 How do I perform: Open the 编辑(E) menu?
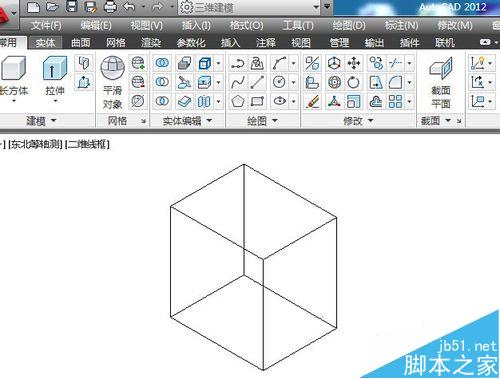[x=96, y=25]
